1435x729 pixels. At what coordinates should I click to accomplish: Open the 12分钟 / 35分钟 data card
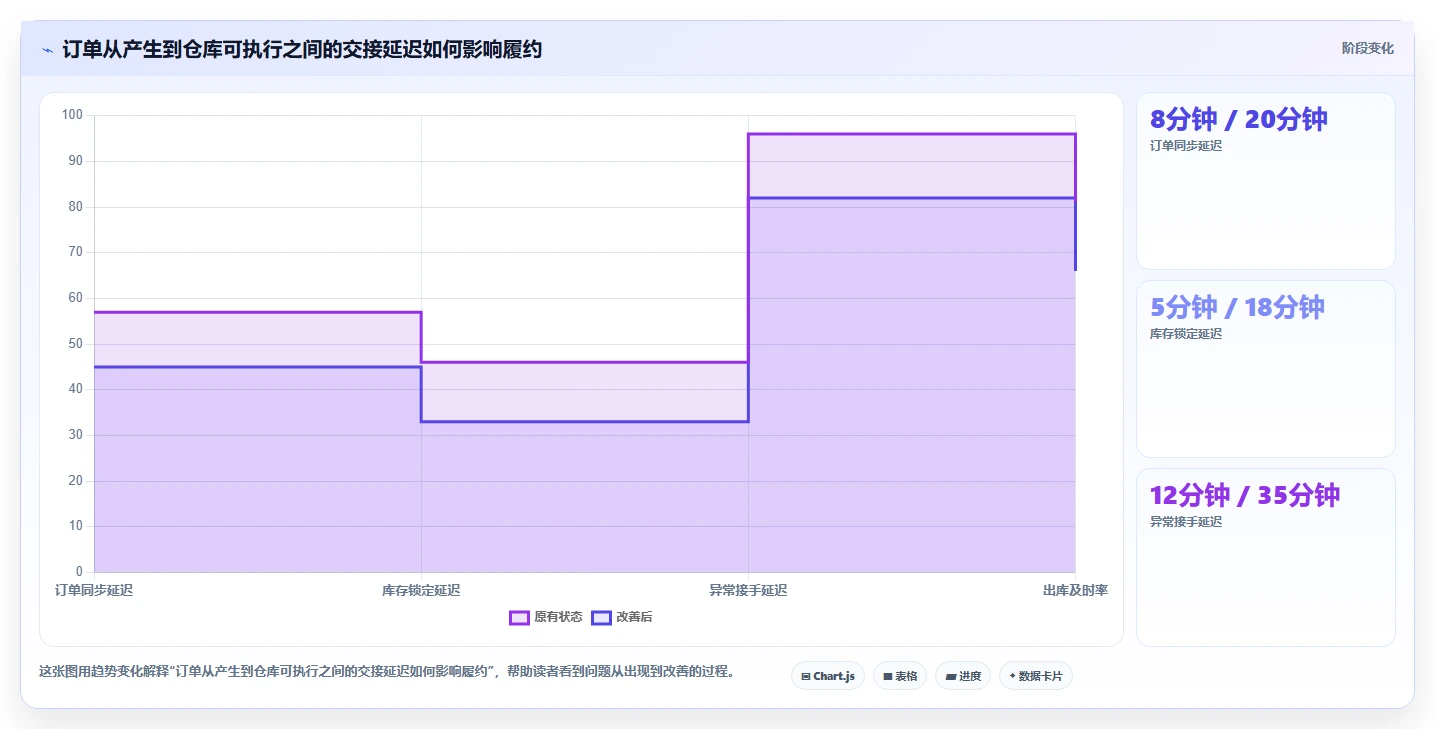[1265, 557]
